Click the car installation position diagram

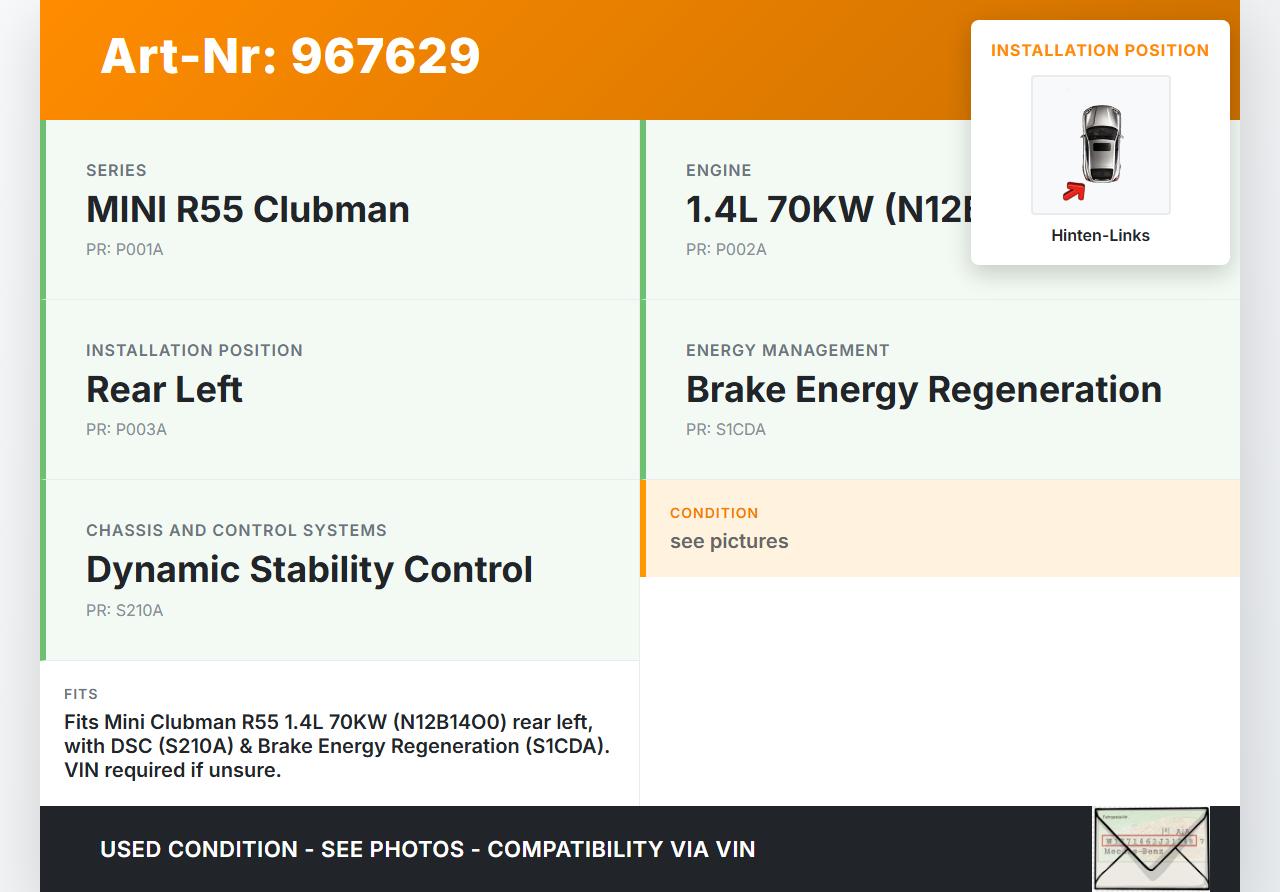tap(1100, 145)
